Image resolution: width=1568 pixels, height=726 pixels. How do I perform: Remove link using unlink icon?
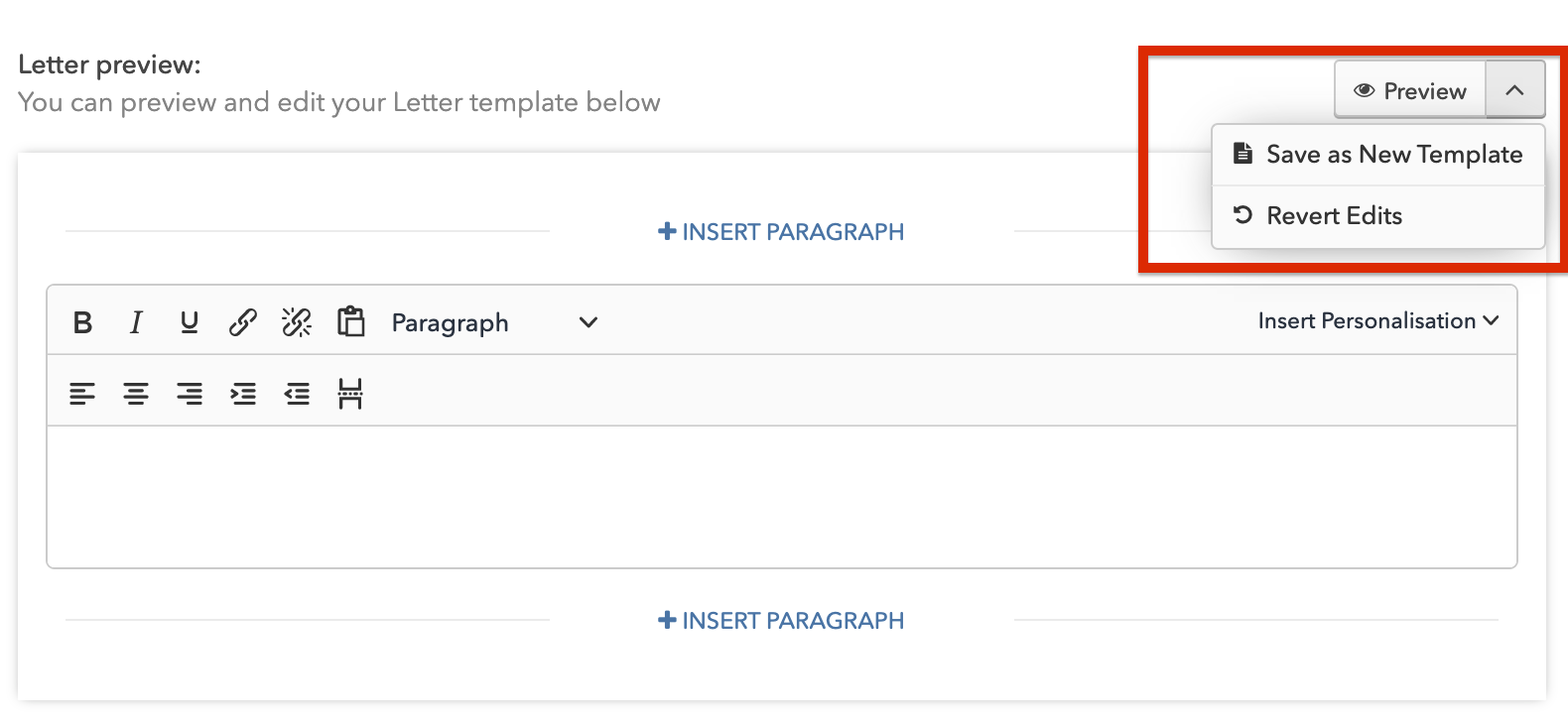coord(297,322)
